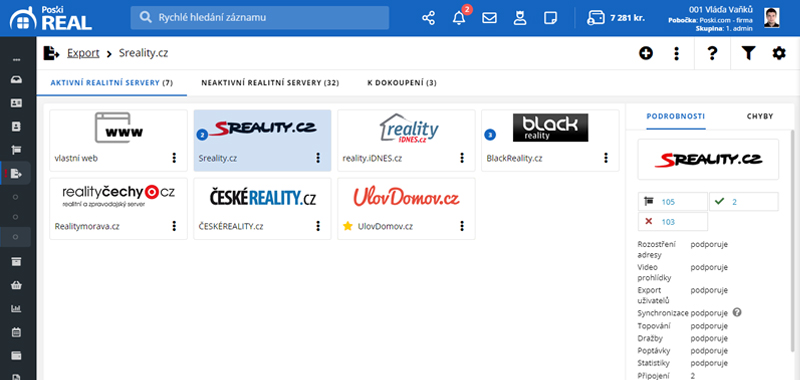Open the settings gear icon
The width and height of the screenshot is (800, 380).
point(779,53)
